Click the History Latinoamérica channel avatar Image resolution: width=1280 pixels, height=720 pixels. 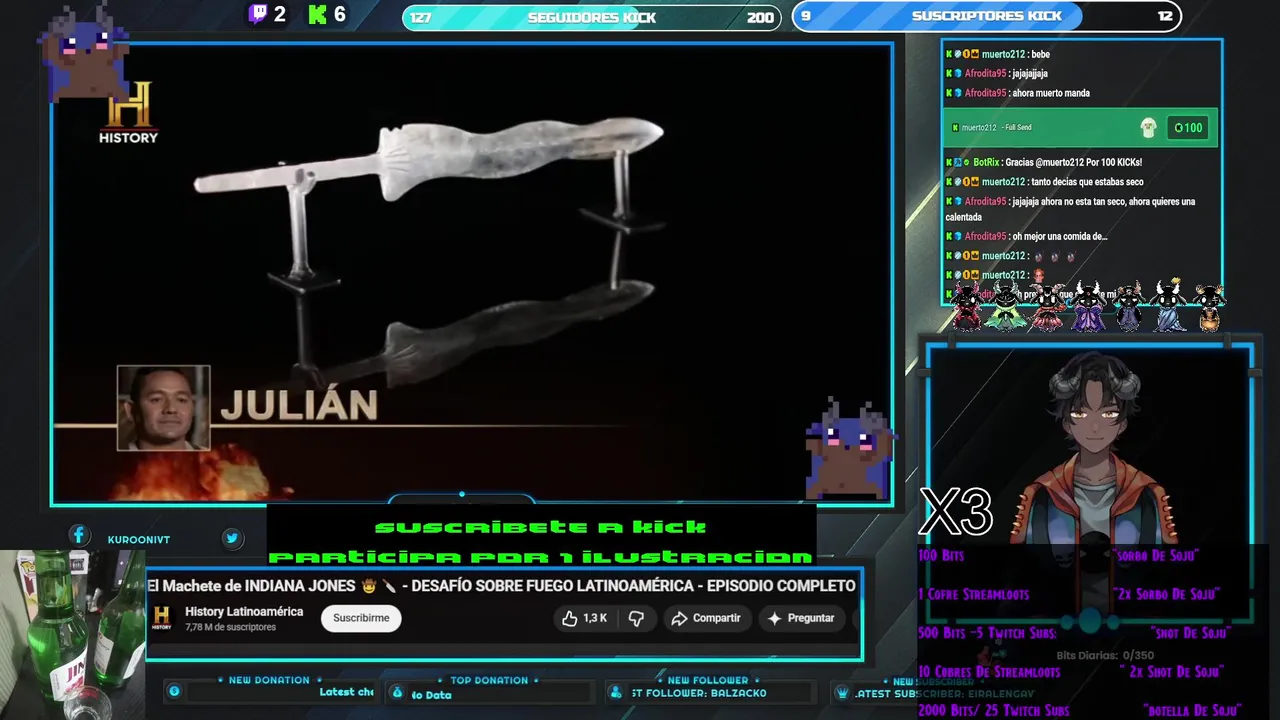point(161,618)
